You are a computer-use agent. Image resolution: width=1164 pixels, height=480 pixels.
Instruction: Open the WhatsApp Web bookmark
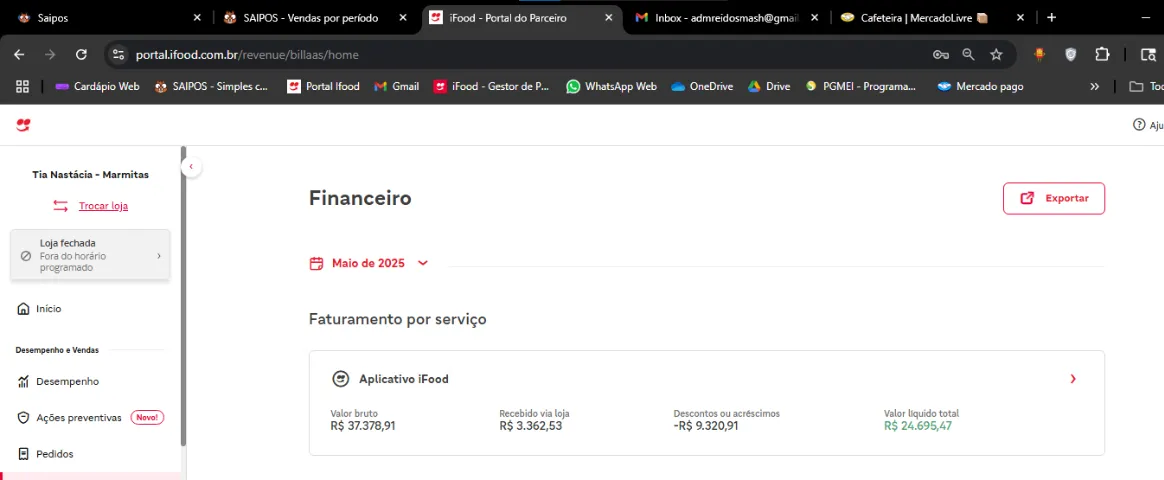[x=612, y=86]
